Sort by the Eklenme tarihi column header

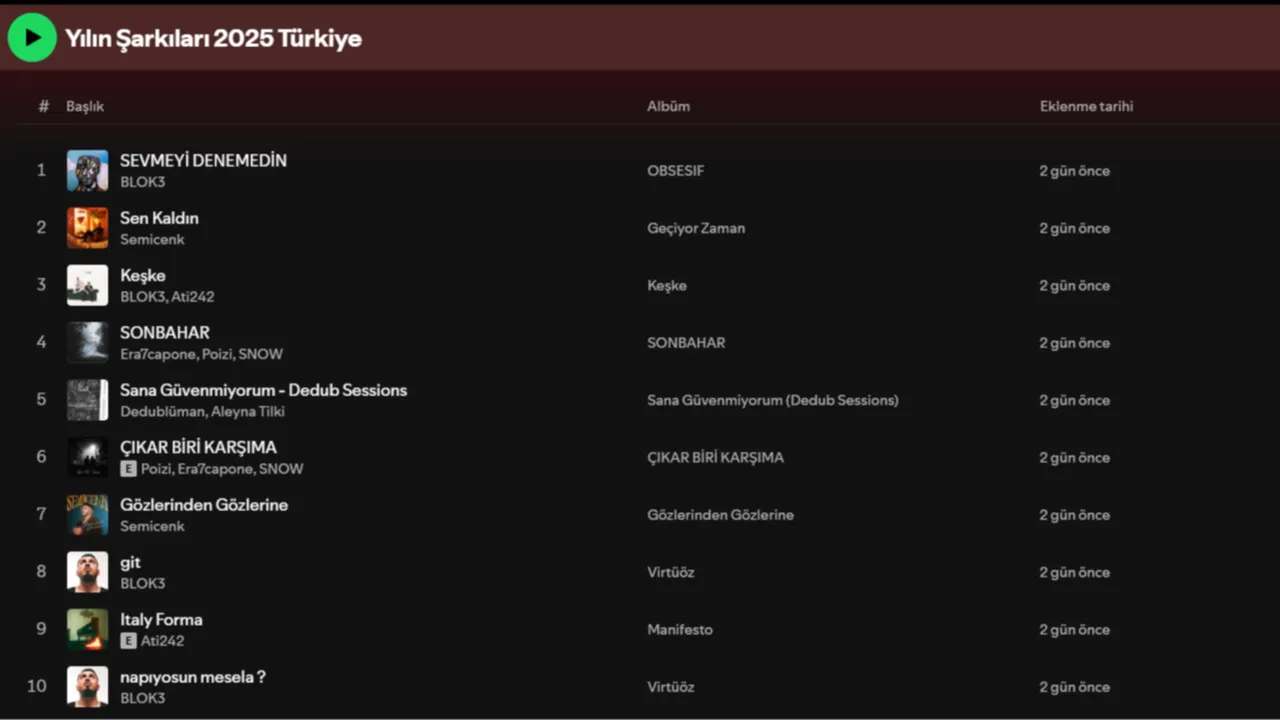pos(1086,106)
